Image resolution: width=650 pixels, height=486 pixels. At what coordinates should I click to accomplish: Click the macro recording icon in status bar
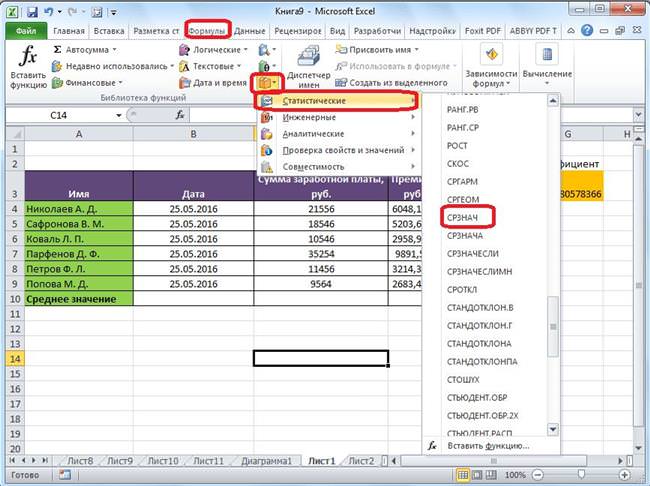(x=65, y=475)
